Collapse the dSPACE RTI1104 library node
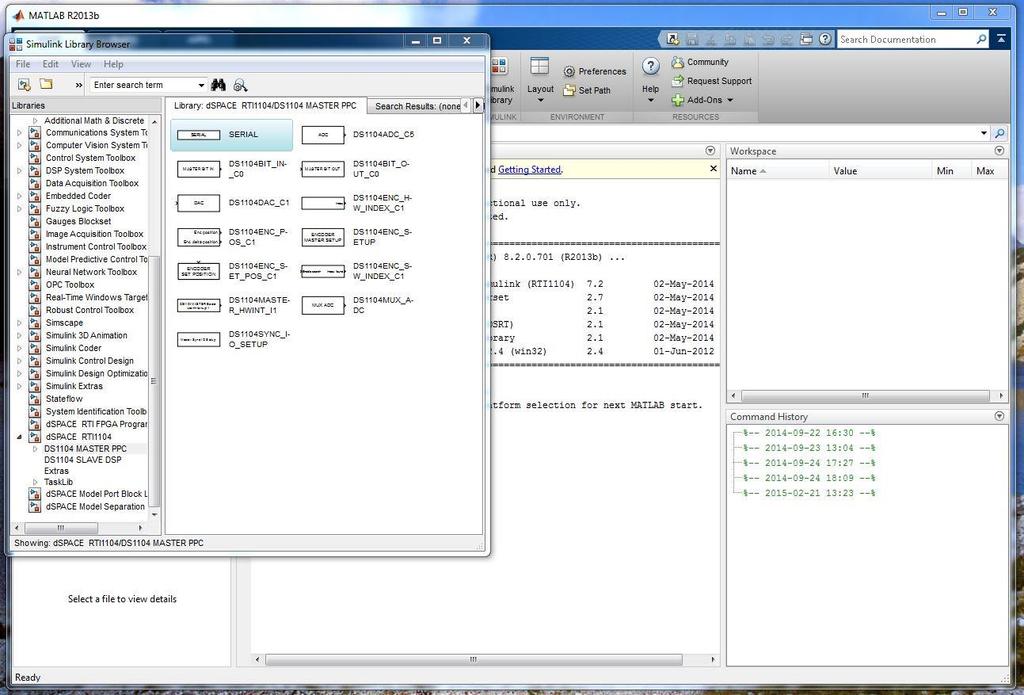Viewport: 1024px width, 695px height. click(20, 437)
